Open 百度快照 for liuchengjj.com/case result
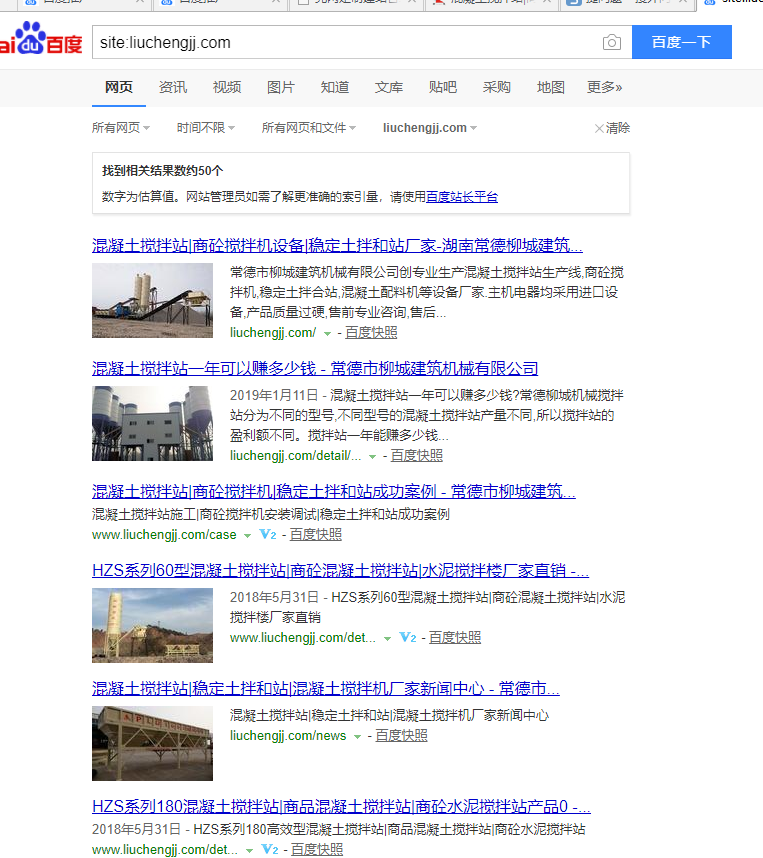Viewport: 763px width, 858px height. (x=316, y=535)
